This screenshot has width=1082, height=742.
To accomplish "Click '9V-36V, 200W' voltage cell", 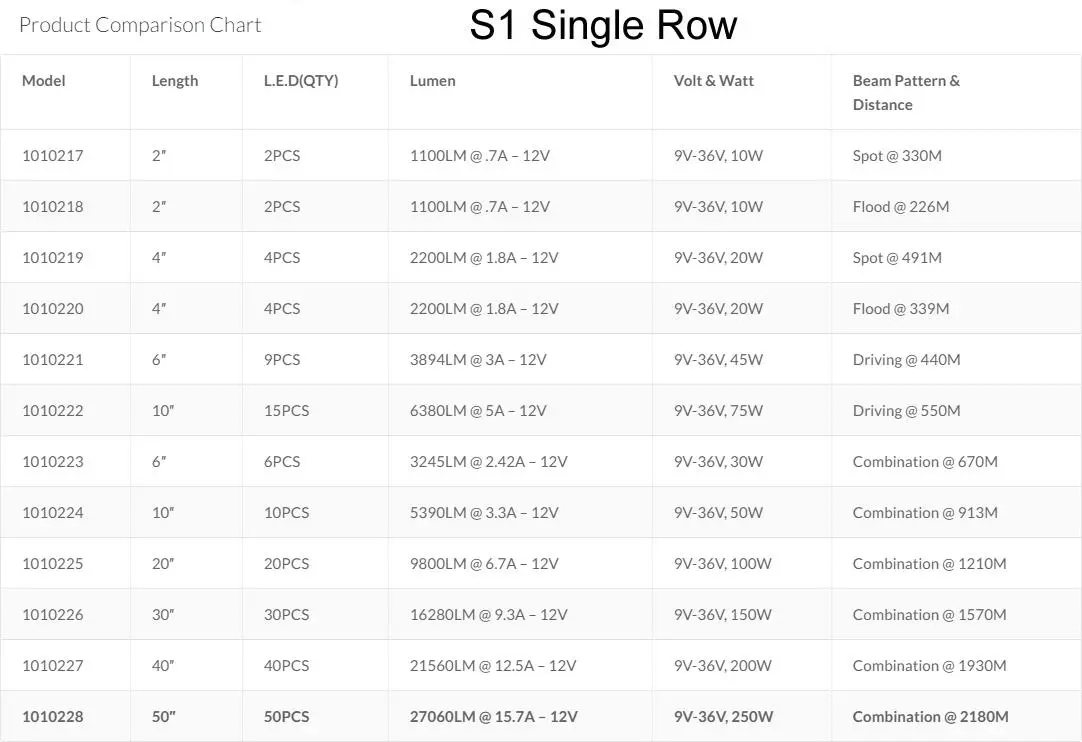I will coord(722,666).
